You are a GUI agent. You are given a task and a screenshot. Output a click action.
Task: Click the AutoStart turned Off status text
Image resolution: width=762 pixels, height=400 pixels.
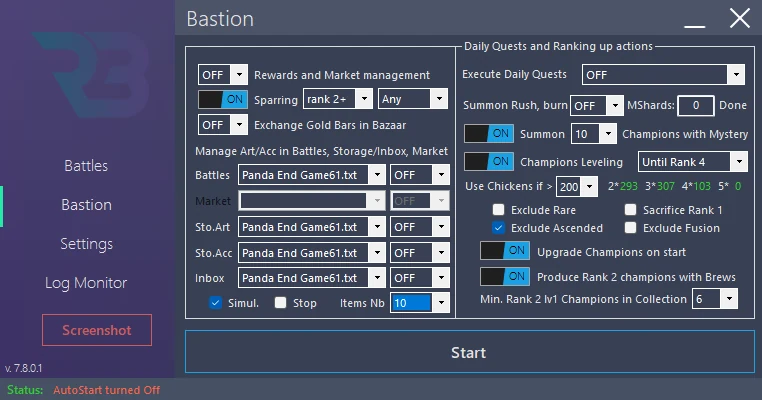(x=106, y=390)
